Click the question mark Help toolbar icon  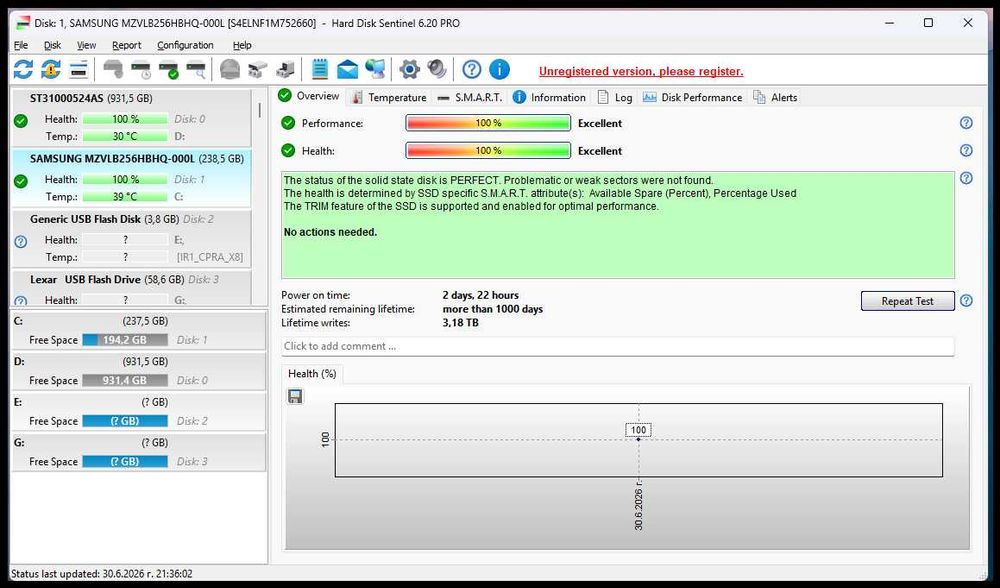[471, 70]
